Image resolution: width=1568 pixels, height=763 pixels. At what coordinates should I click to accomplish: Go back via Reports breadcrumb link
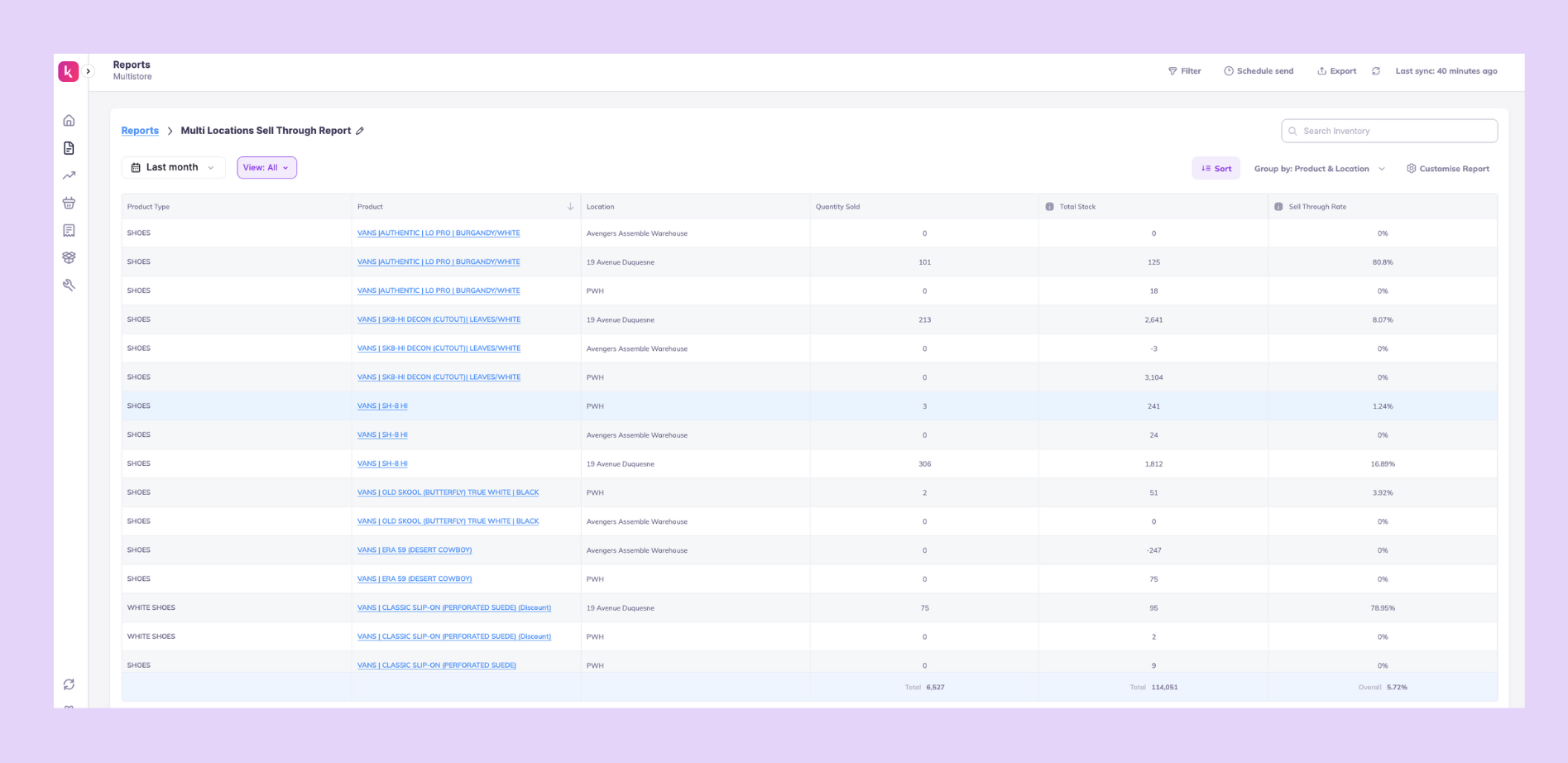140,131
